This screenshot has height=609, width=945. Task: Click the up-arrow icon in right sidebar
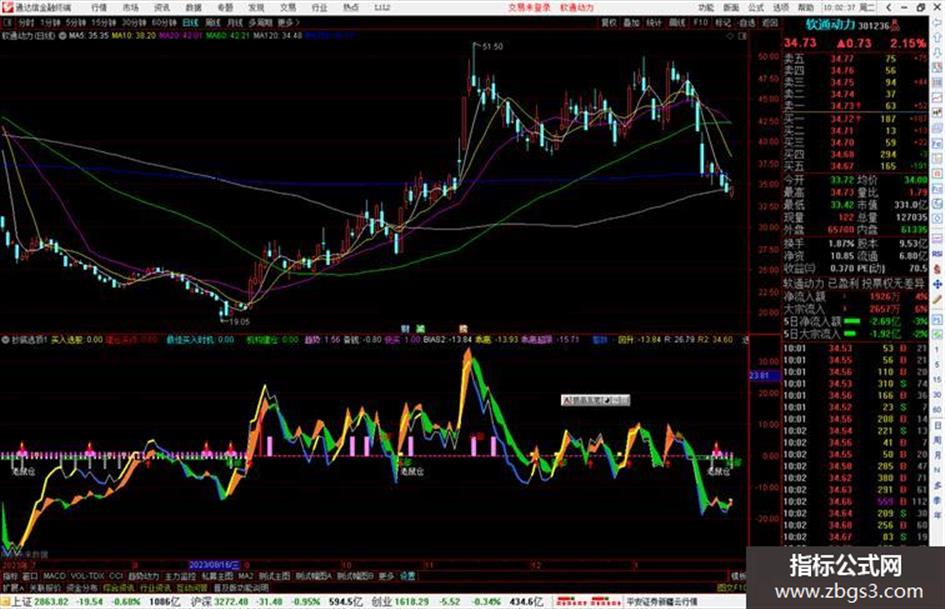coord(937,38)
